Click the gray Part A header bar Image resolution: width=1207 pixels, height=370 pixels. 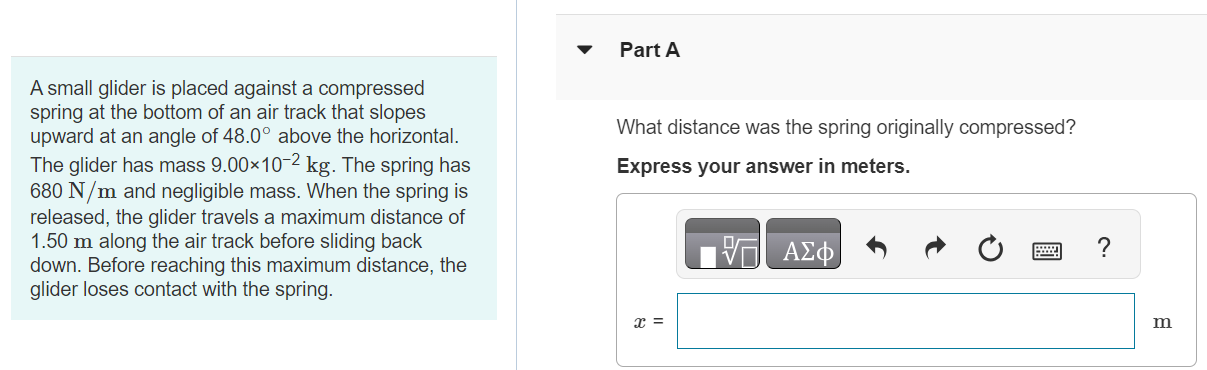point(881,57)
